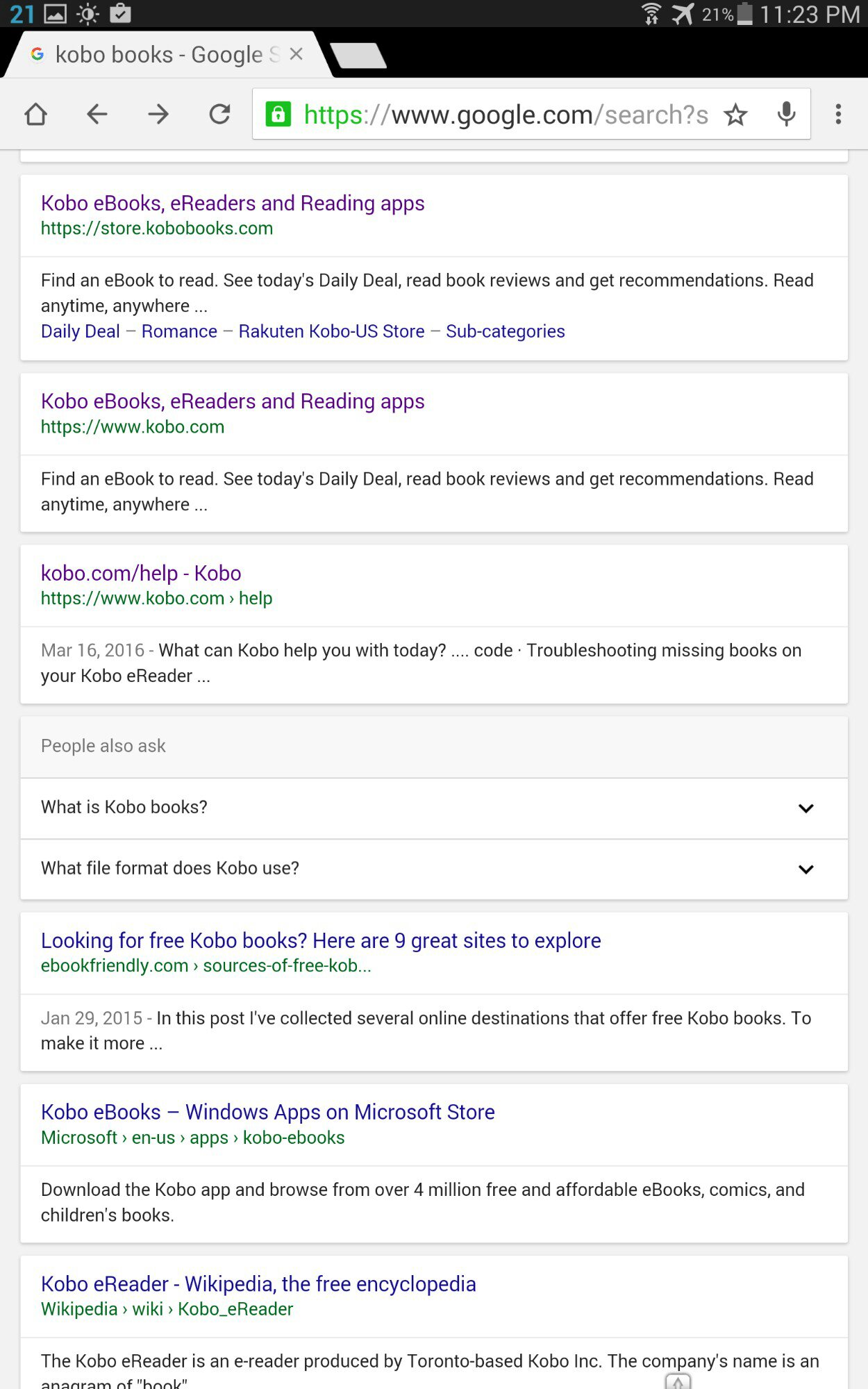Start voice search with microphone icon
This screenshot has height=1389, width=868.
click(786, 115)
